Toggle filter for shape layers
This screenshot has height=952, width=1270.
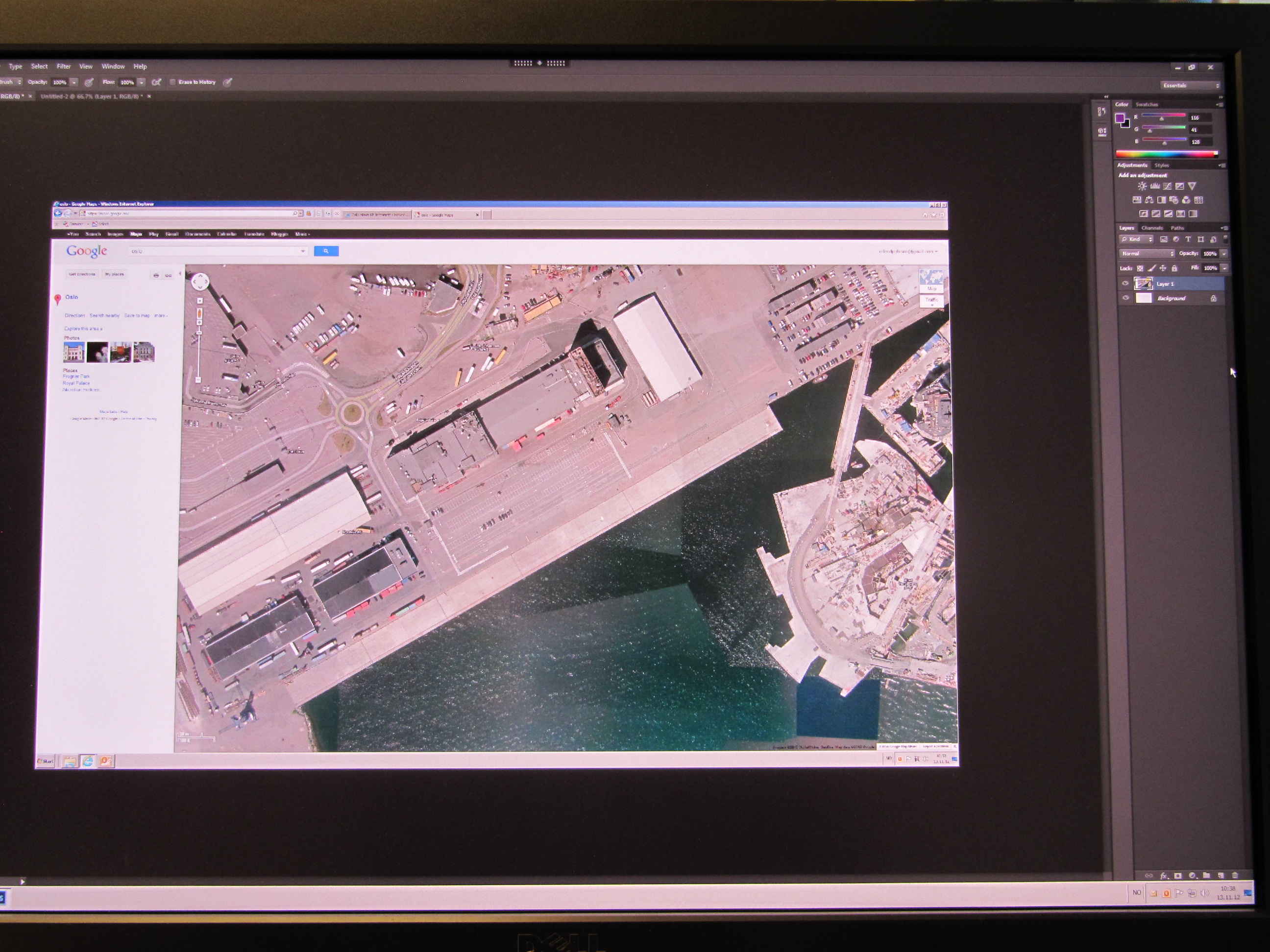pyautogui.click(x=1200, y=240)
